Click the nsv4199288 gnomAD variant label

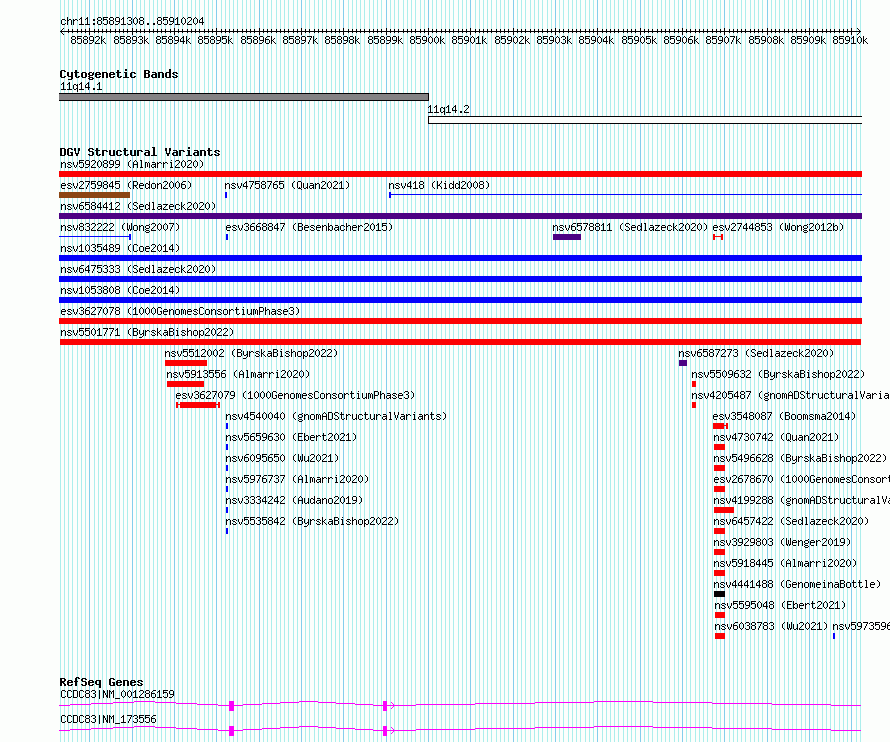pos(801,501)
